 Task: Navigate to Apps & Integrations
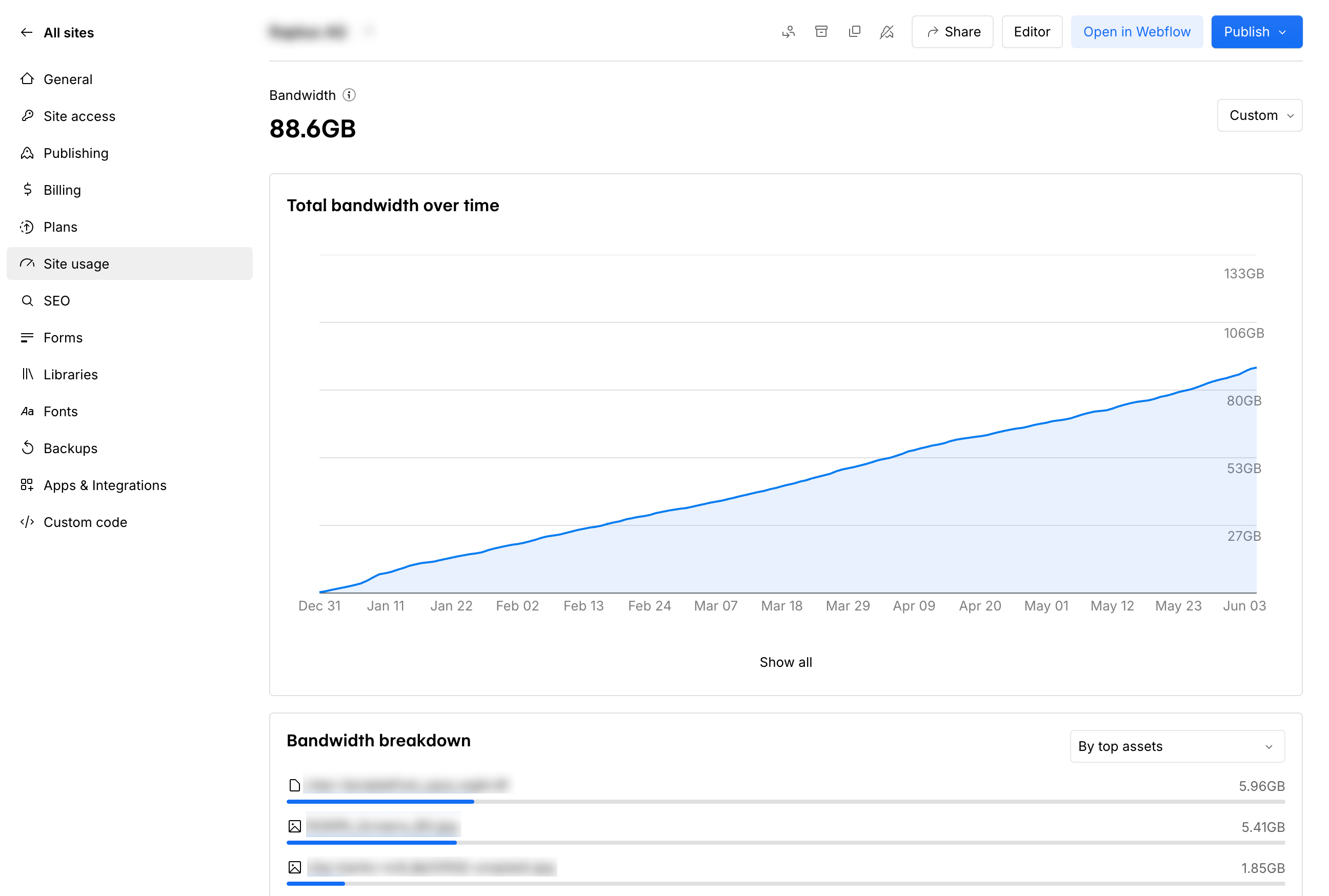click(129, 485)
